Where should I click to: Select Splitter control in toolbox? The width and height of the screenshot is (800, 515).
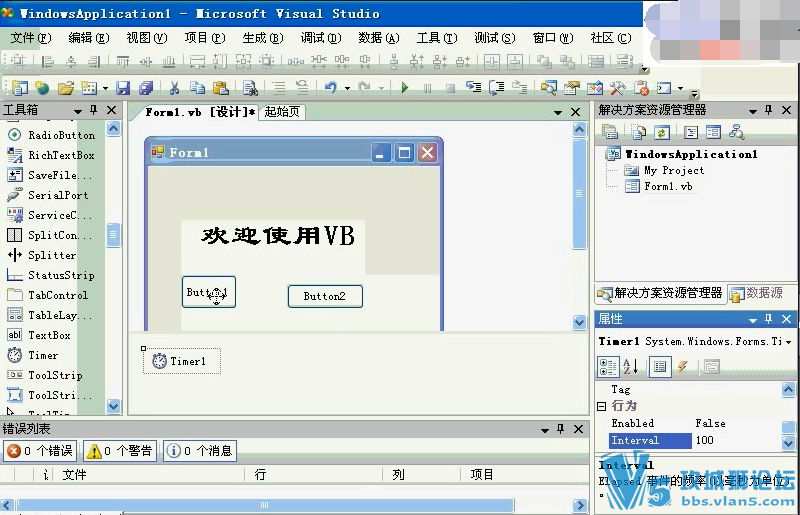(x=52, y=255)
